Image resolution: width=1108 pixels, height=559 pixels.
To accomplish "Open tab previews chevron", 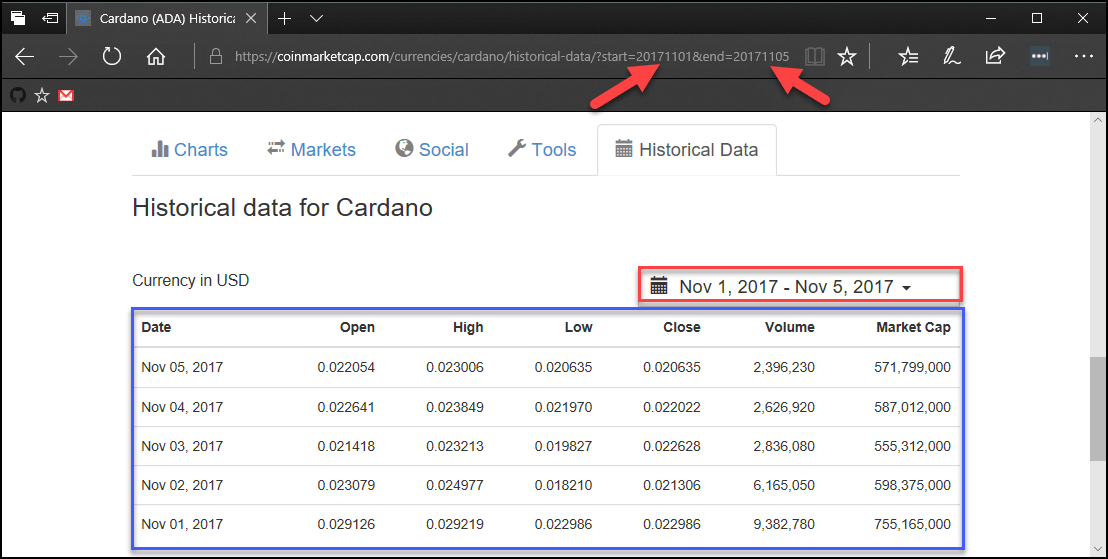I will pyautogui.click(x=317, y=18).
